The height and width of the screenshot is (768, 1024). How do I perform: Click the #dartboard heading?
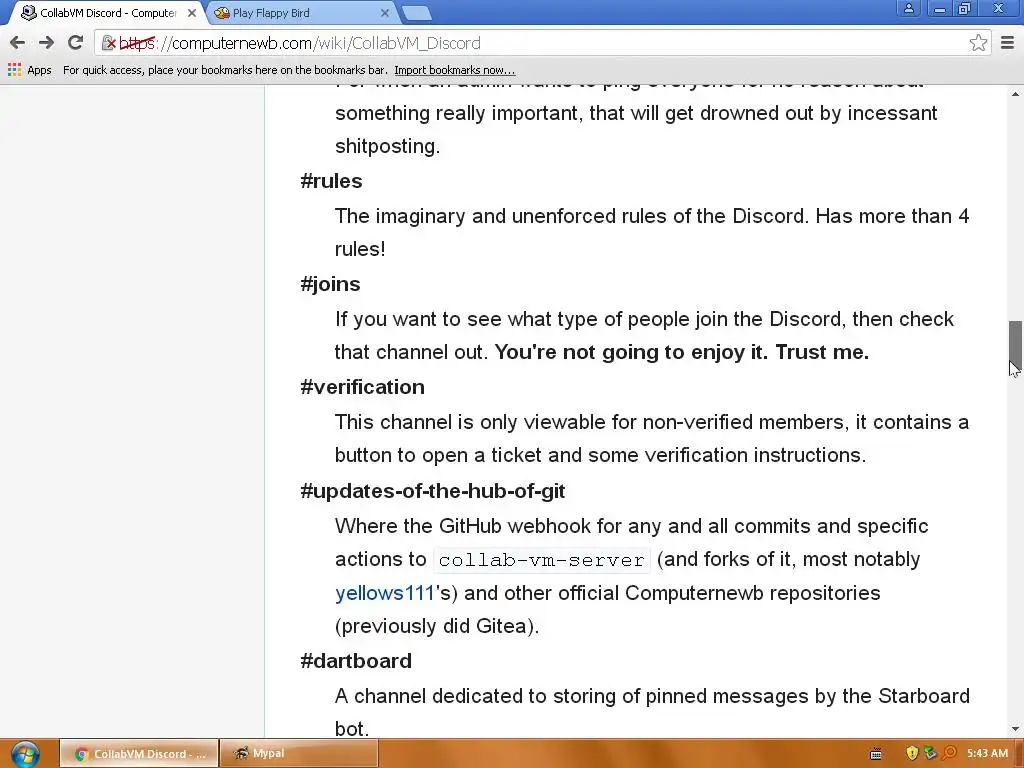pyautogui.click(x=356, y=661)
